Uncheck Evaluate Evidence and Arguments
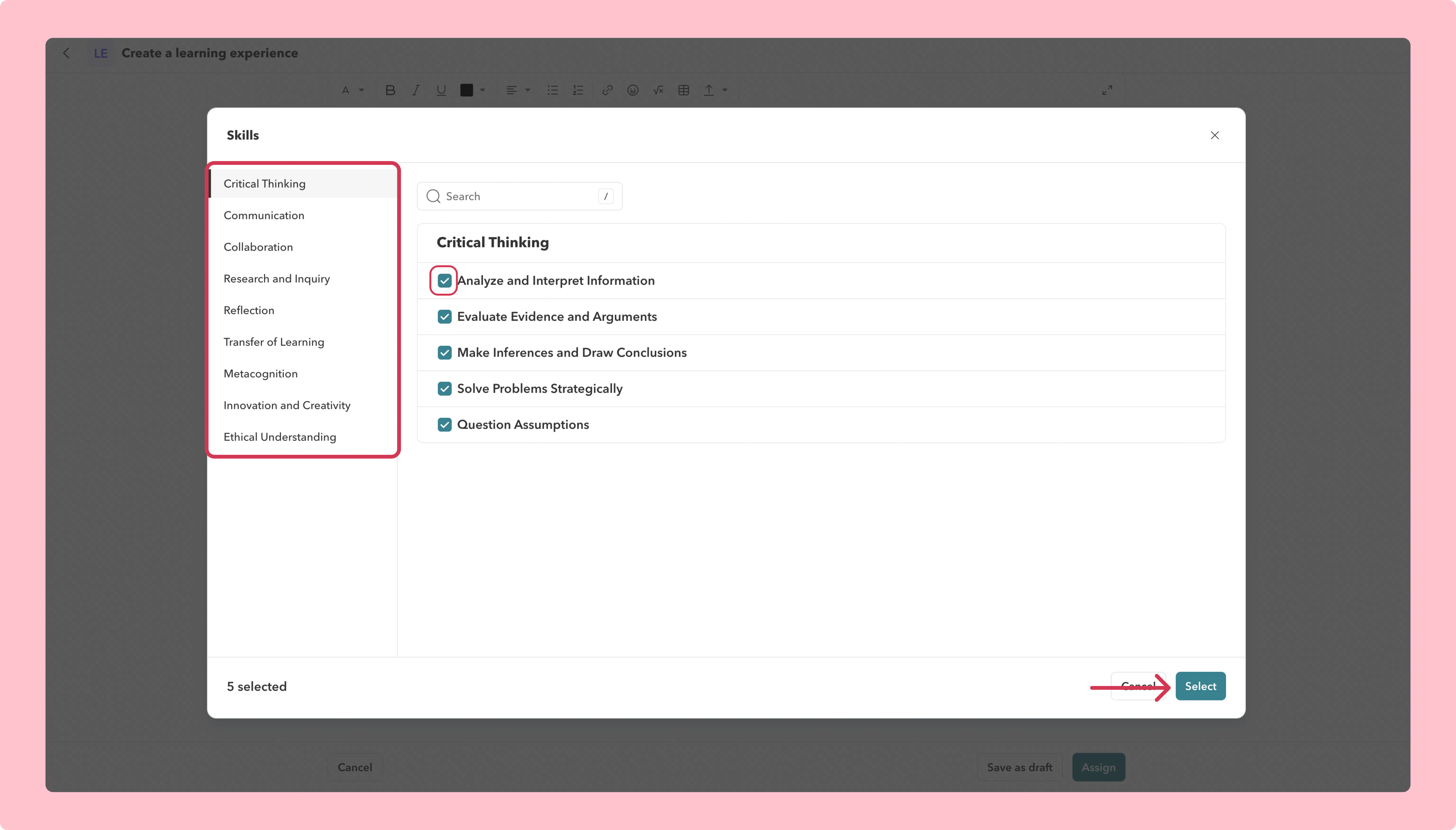The height and width of the screenshot is (830, 1456). 445,316
